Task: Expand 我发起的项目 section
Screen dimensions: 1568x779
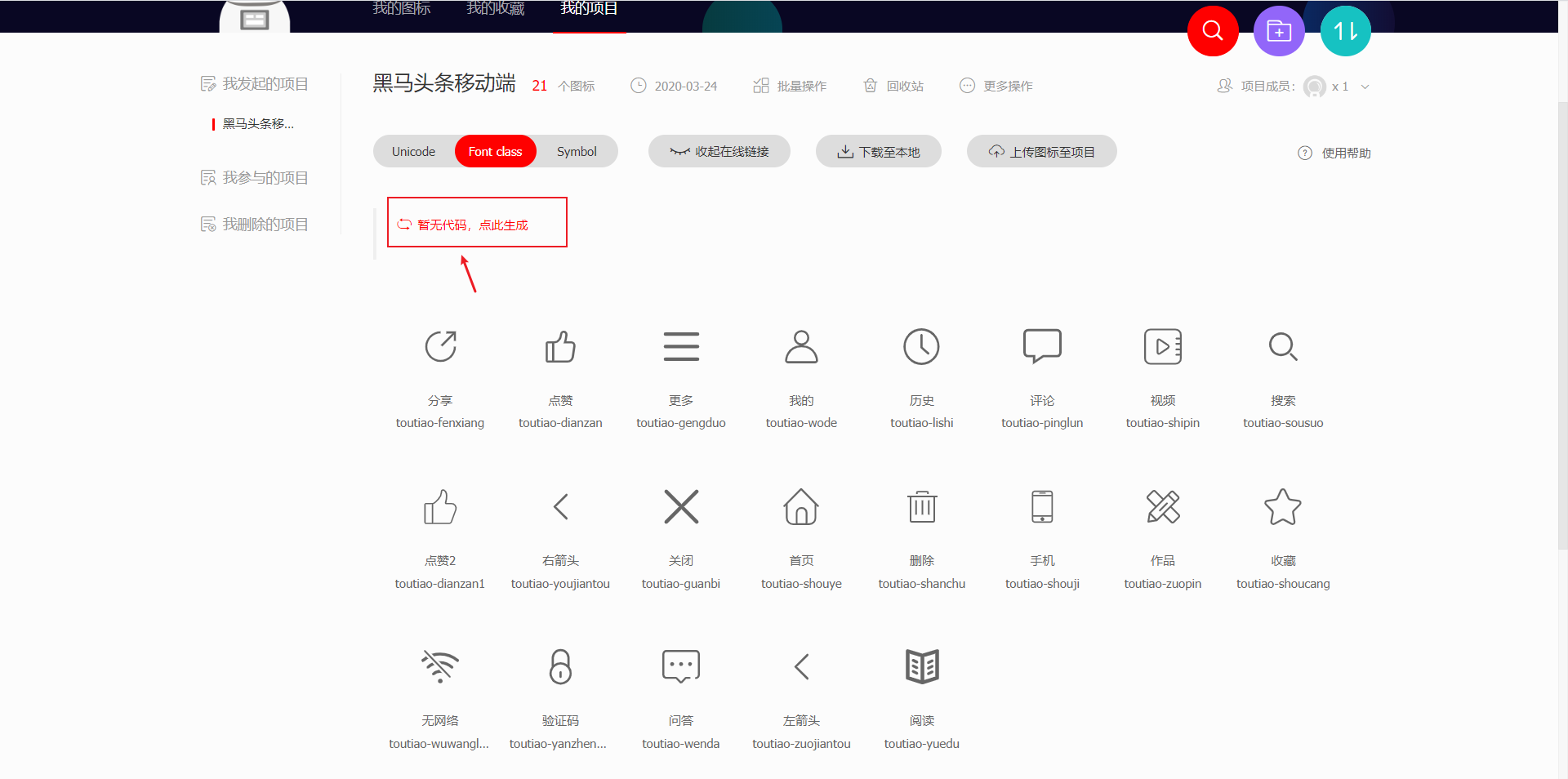Action: [x=255, y=84]
